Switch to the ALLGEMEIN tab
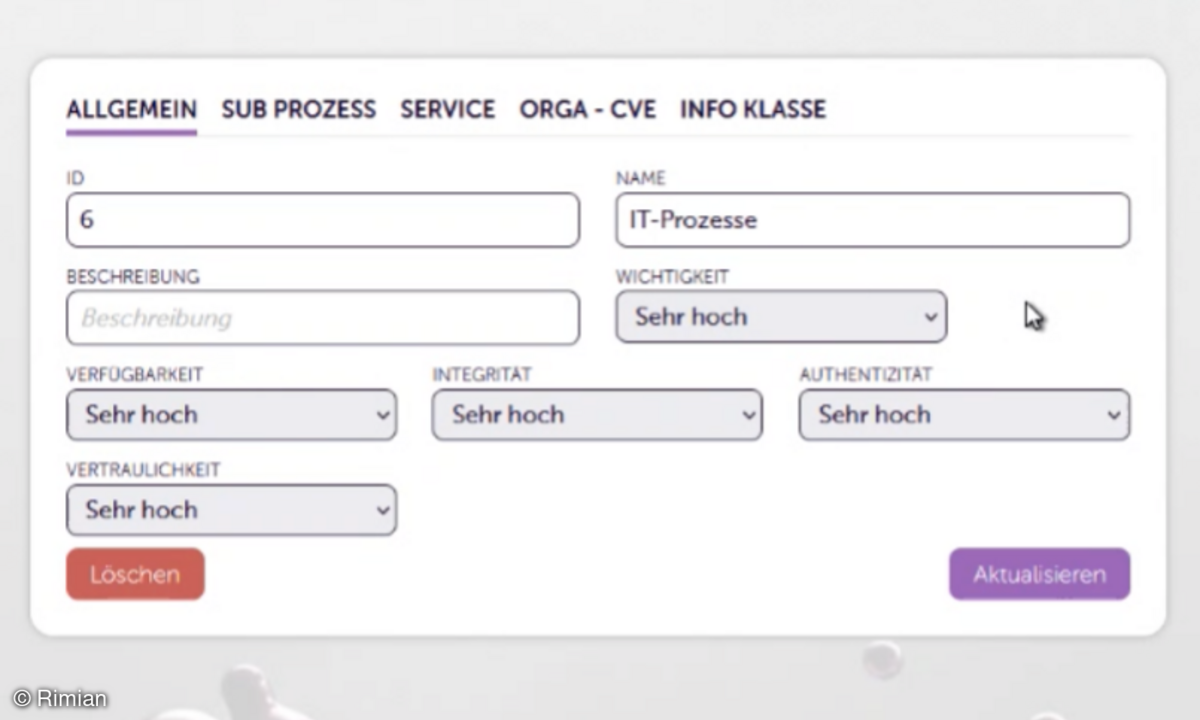The height and width of the screenshot is (720, 1200). pyautogui.click(x=131, y=109)
